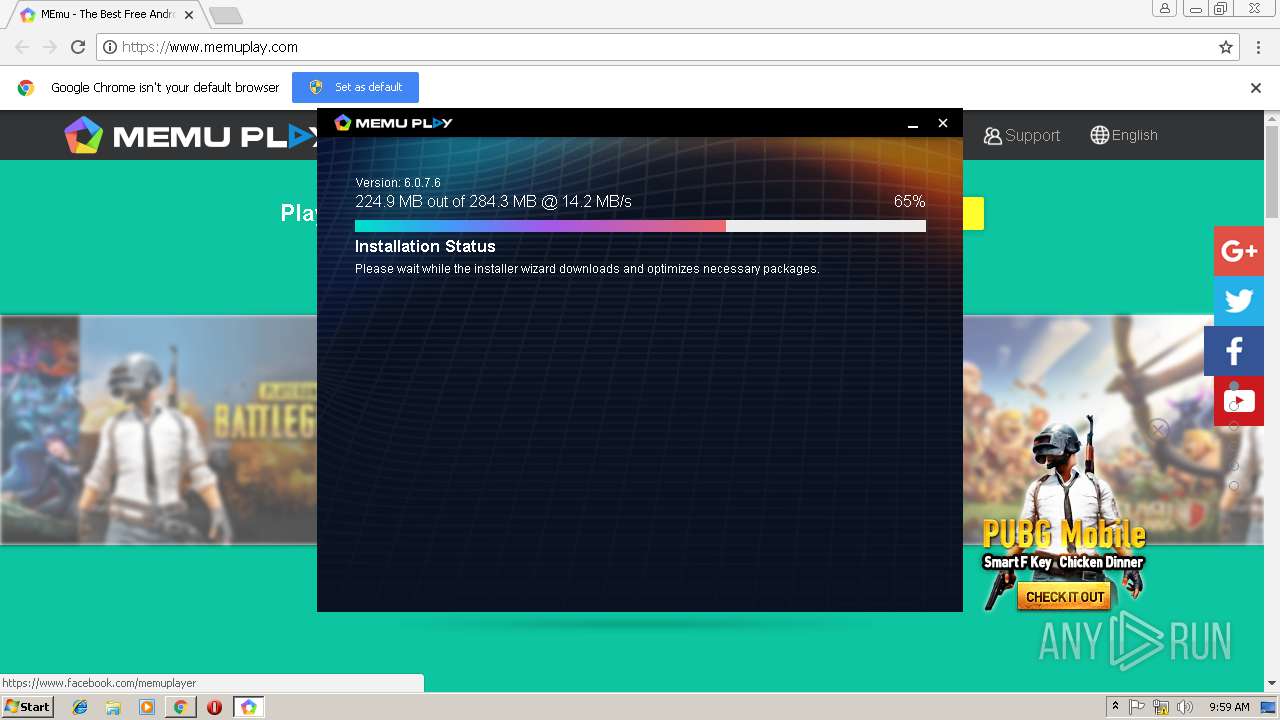Open a new Chrome tab
The image size is (1280, 720).
pyautogui.click(x=226, y=15)
